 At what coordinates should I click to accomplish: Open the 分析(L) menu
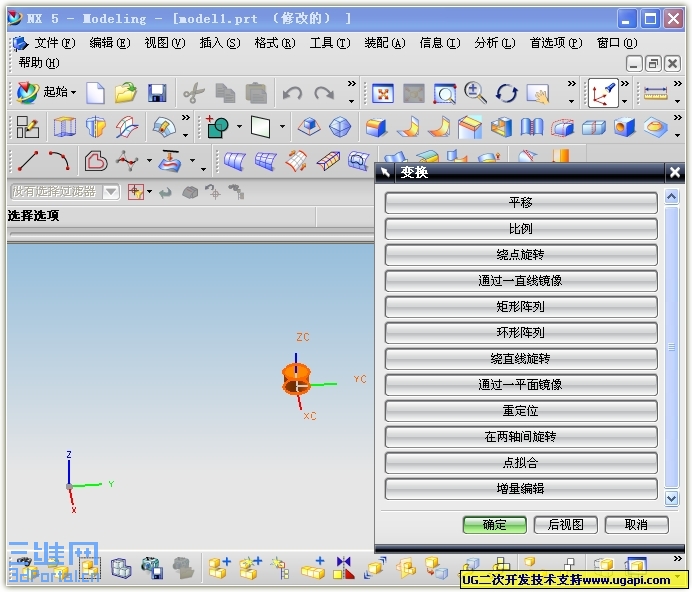pos(495,43)
